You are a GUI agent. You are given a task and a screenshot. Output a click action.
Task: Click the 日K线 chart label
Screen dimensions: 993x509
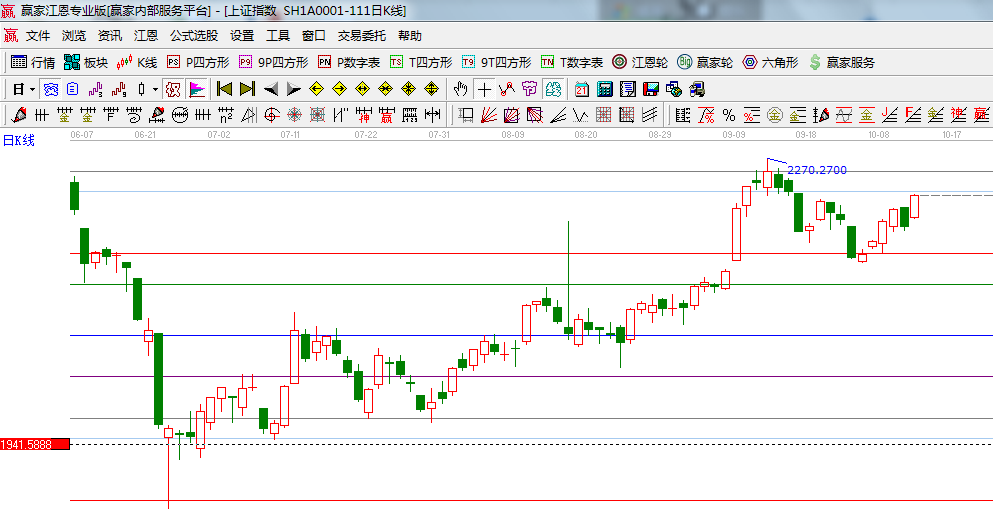point(18,140)
